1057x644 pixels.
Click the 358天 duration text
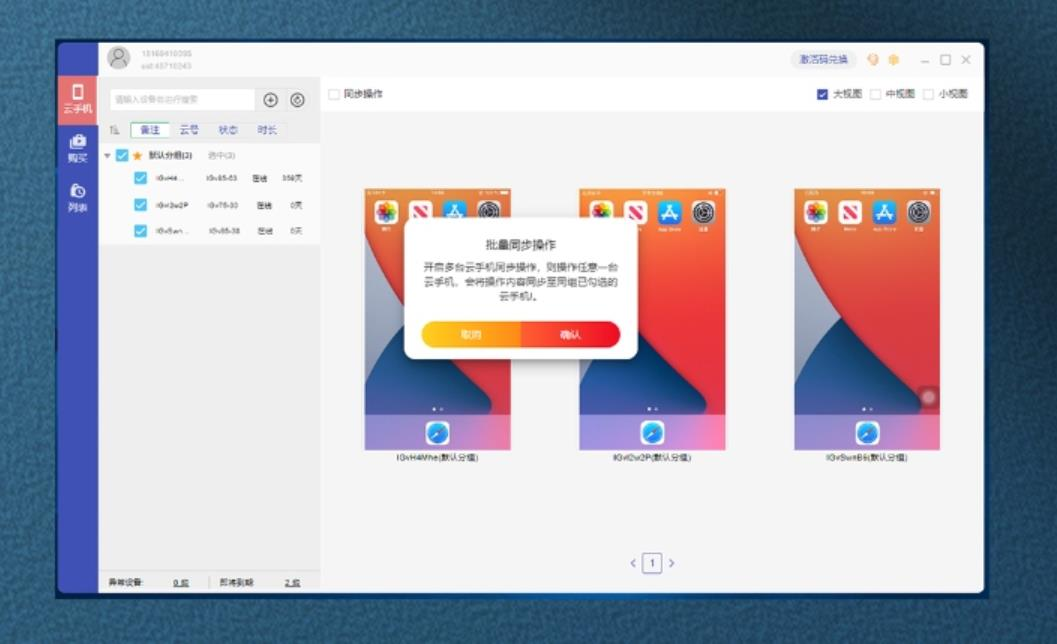[x=292, y=178]
